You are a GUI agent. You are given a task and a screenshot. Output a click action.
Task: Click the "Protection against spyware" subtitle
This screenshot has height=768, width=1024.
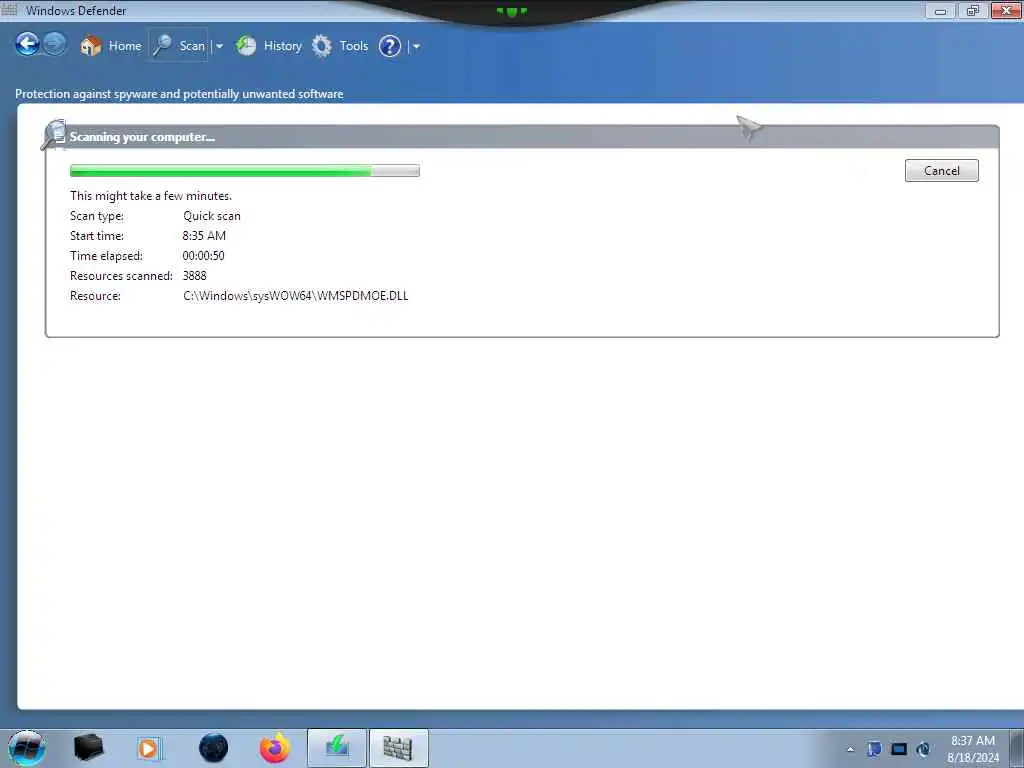pos(179,94)
